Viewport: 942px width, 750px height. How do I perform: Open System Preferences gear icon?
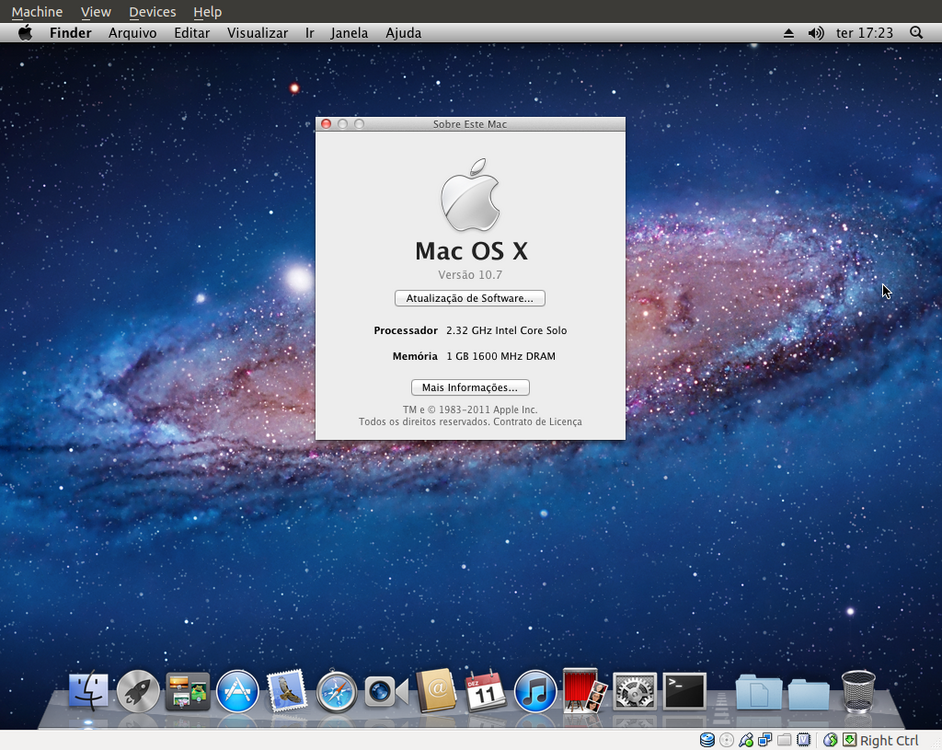tap(635, 690)
